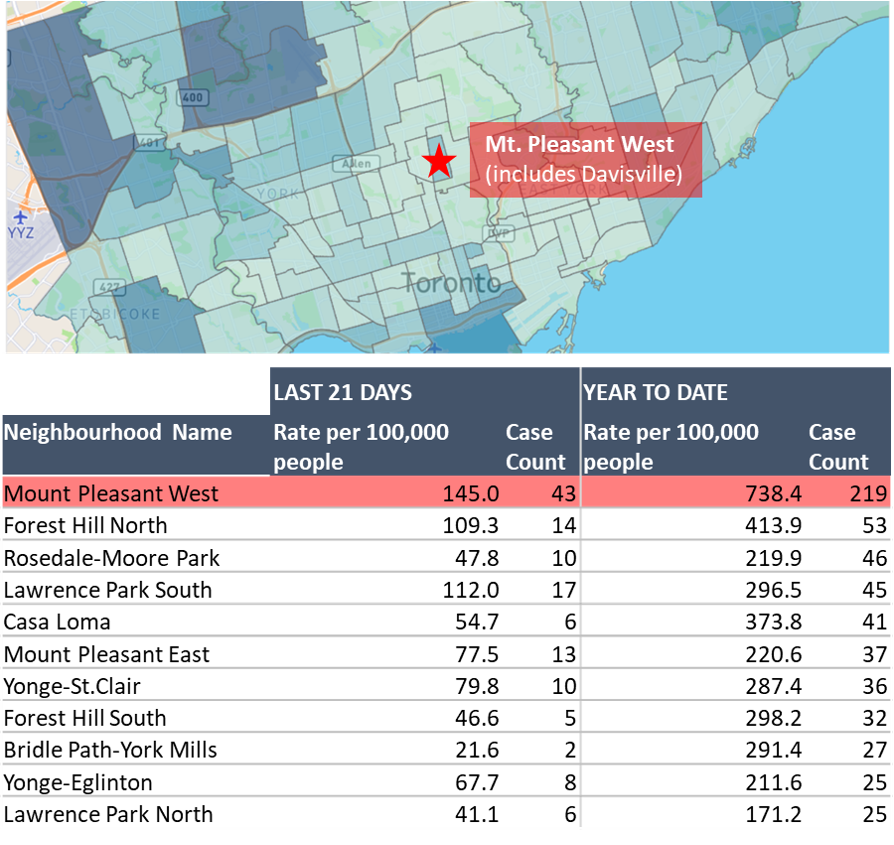Select the Yonge-Eglinton row name
The width and height of the screenshot is (894, 845).
point(78,783)
